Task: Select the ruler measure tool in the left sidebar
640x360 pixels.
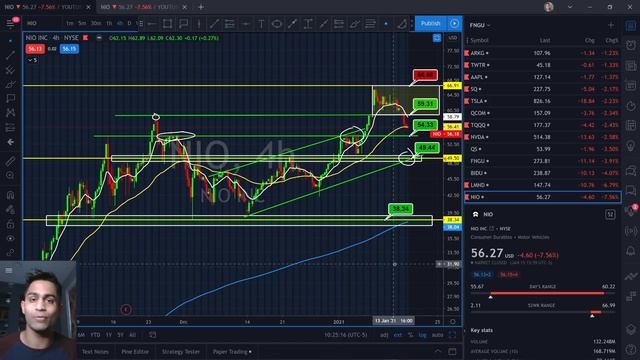Action: coord(10,161)
